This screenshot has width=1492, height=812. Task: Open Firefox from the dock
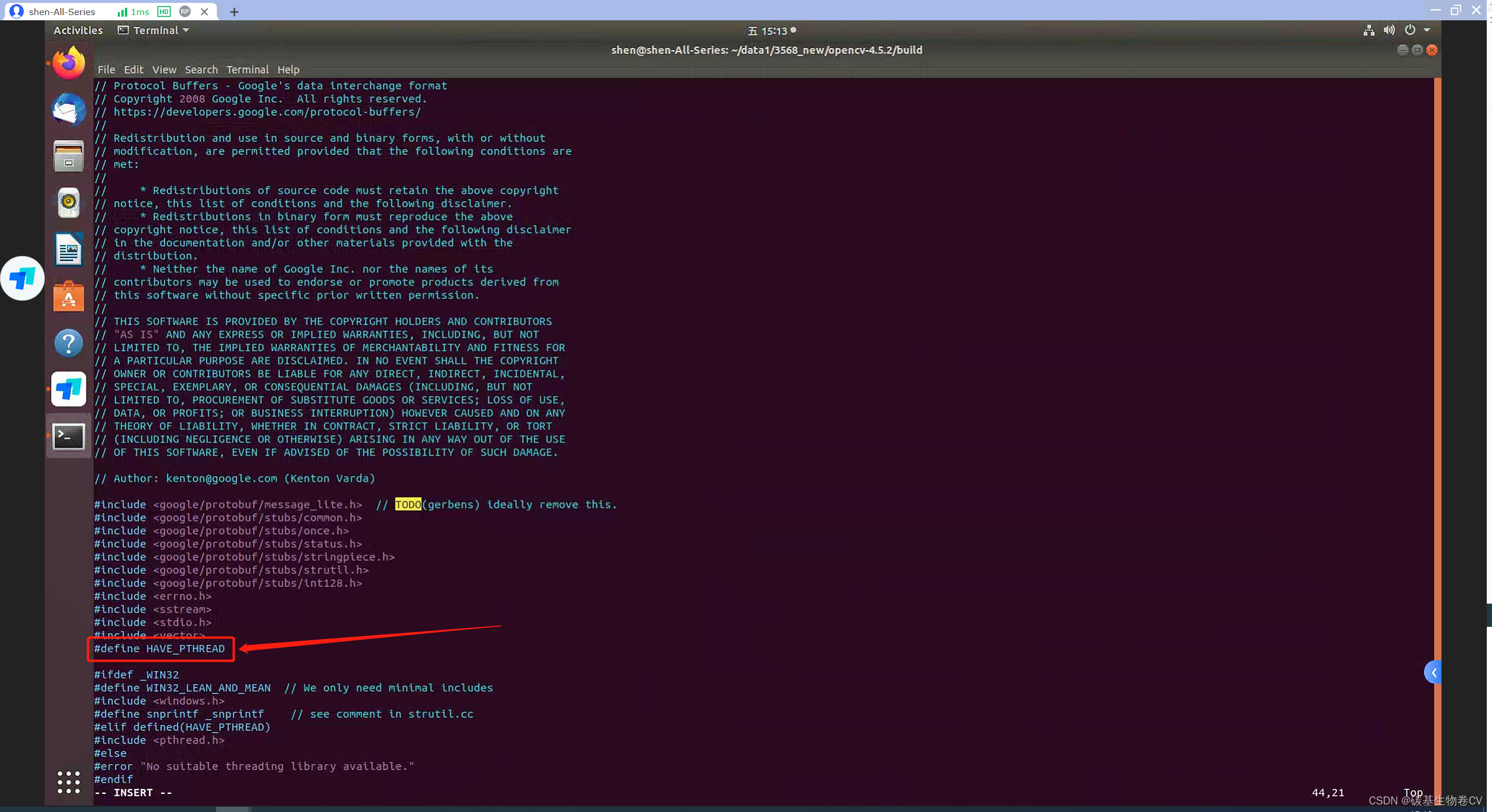point(68,62)
